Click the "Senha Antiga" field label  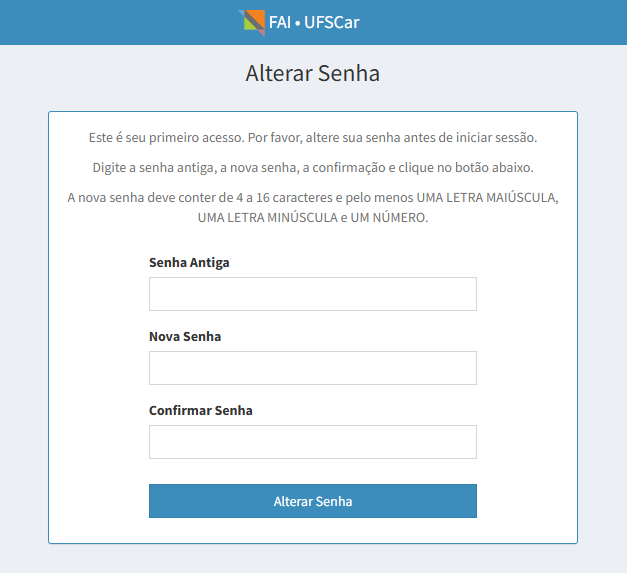[189, 263]
